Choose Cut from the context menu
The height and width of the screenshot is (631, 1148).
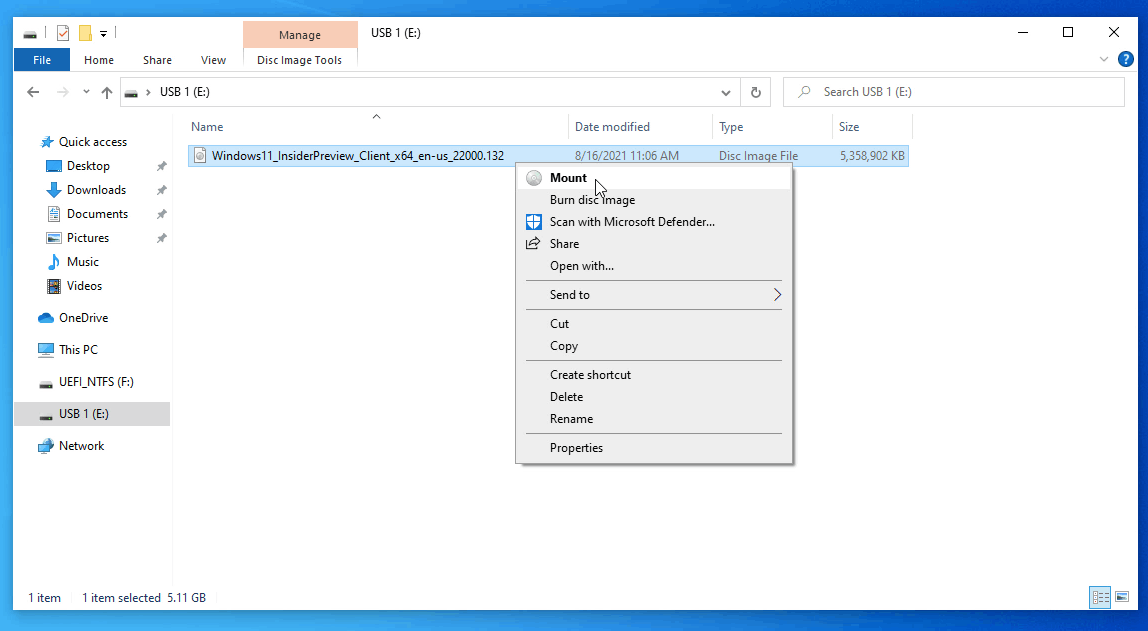[x=654, y=324]
